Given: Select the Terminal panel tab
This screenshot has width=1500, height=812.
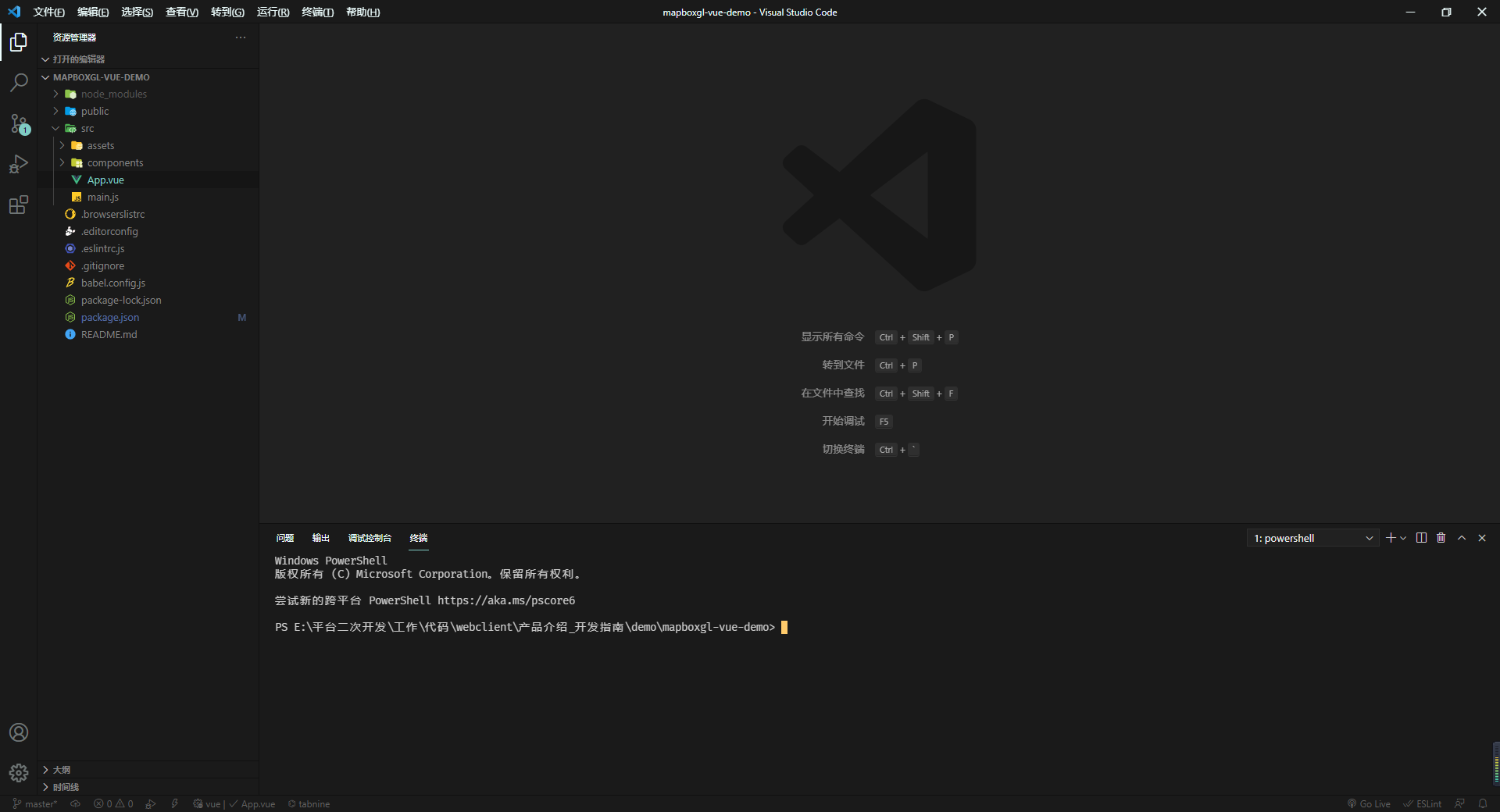Looking at the screenshot, I should (x=419, y=538).
